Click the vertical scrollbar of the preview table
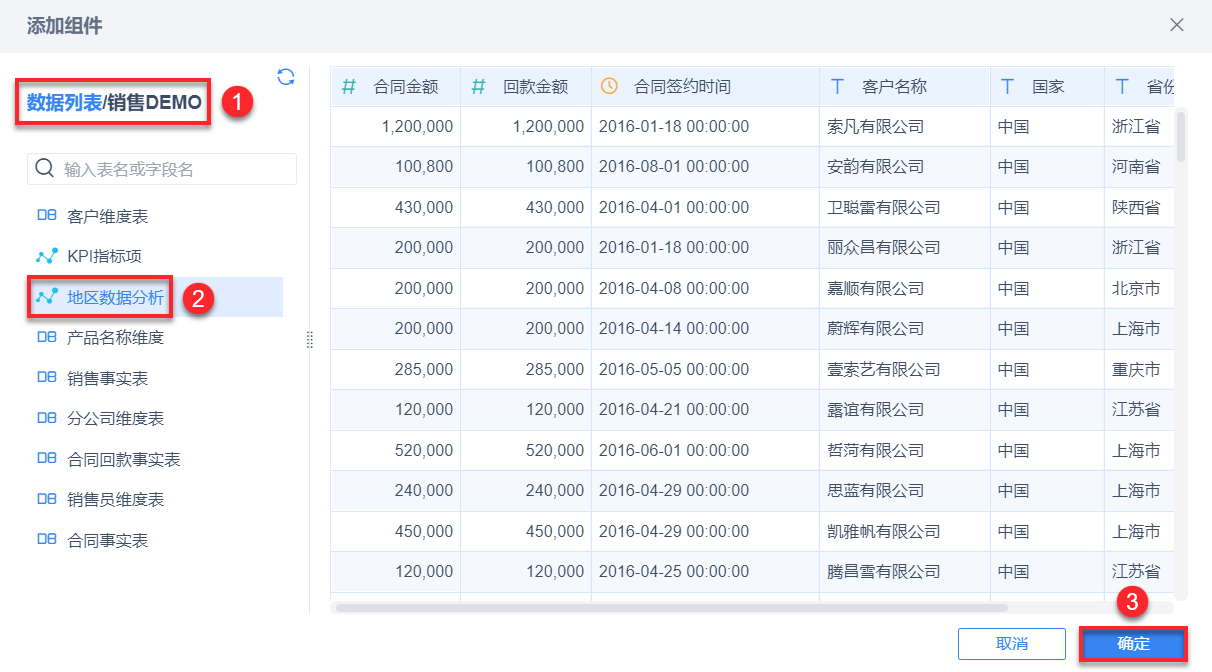 [x=1181, y=136]
